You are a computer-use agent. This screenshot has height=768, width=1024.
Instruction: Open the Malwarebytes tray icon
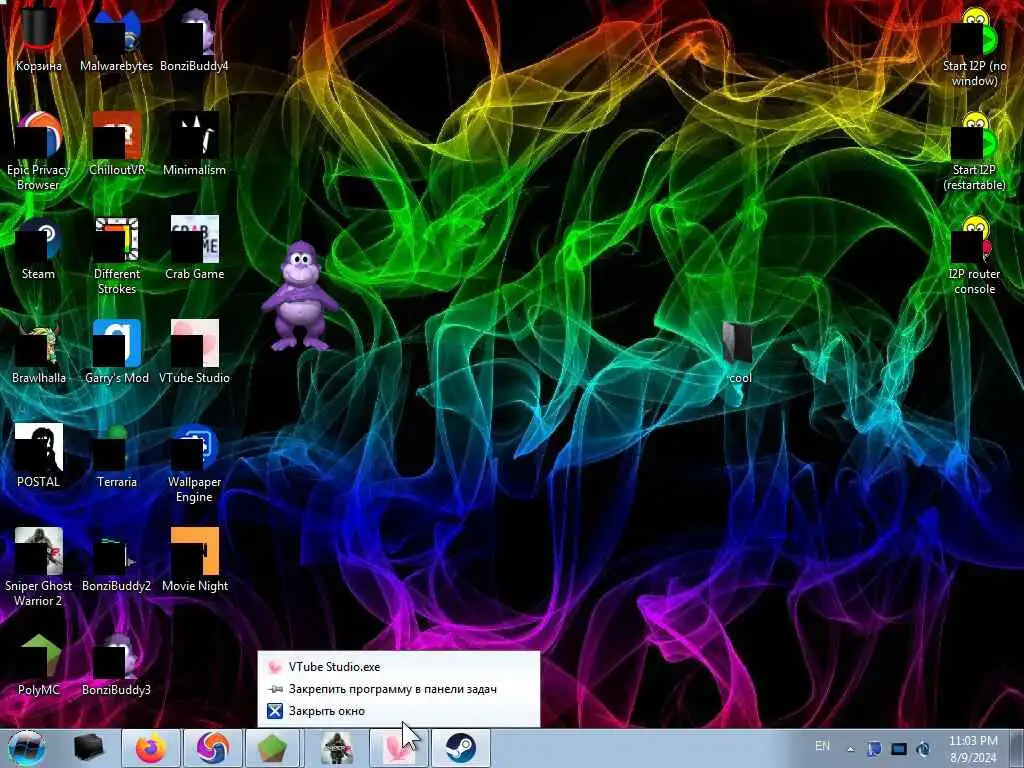[874, 749]
